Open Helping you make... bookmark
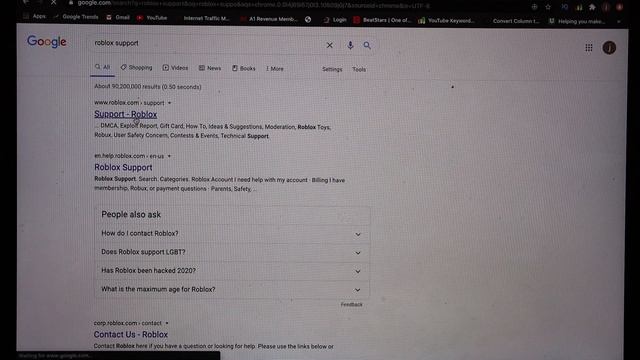This screenshot has height=360, width=640. coord(577,21)
